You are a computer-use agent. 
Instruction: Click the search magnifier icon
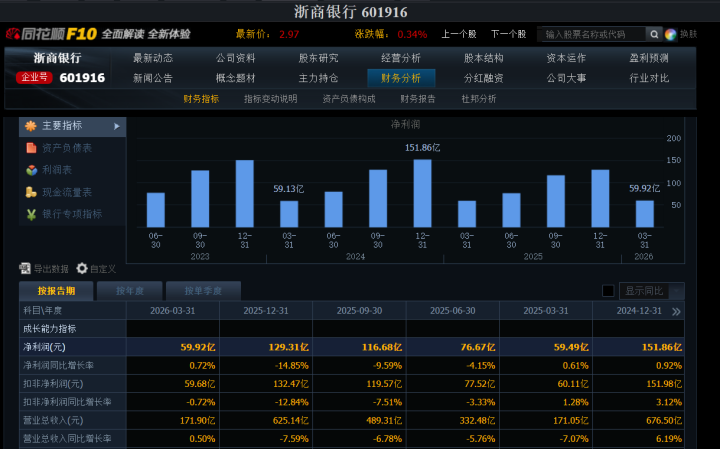click(654, 34)
